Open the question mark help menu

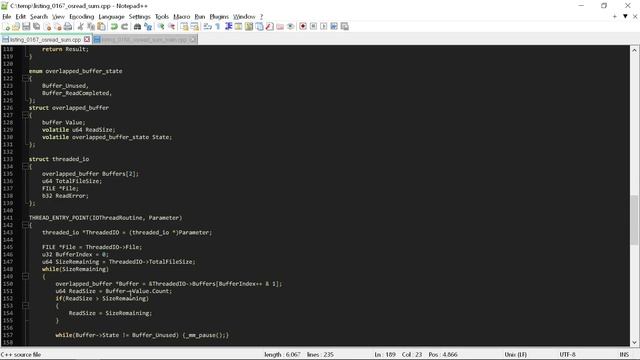261,17
